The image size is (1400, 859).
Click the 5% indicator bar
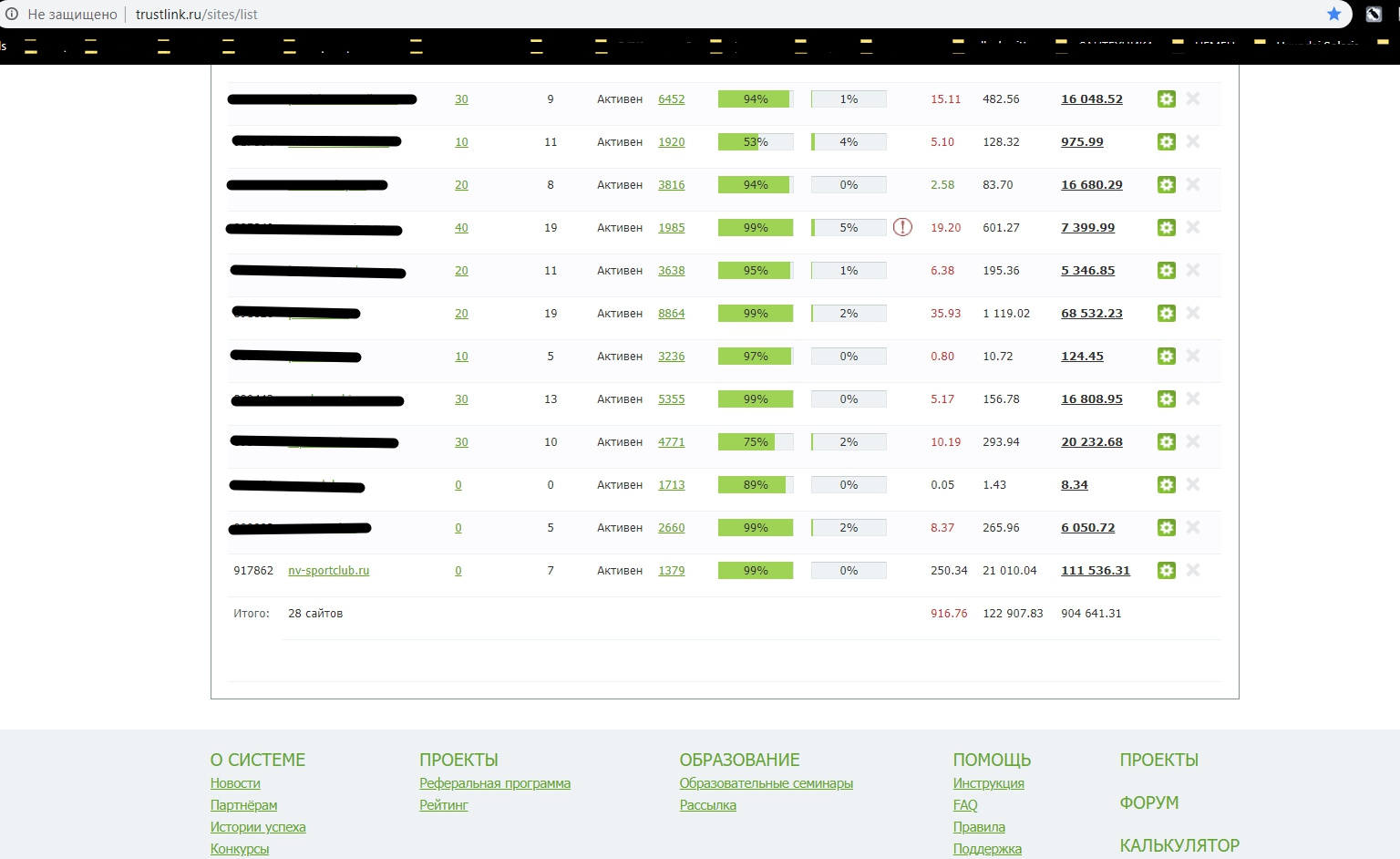(x=849, y=227)
